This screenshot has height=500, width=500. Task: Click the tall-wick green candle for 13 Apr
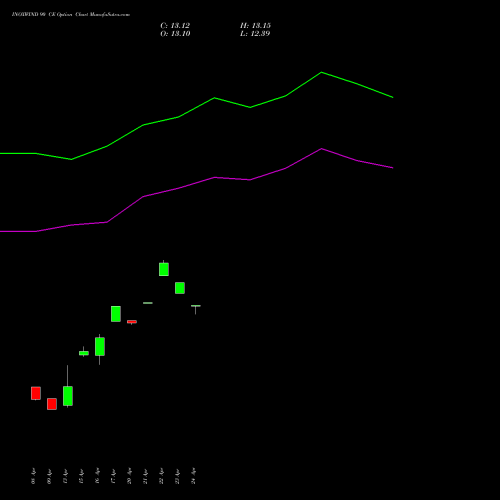pos(68,396)
